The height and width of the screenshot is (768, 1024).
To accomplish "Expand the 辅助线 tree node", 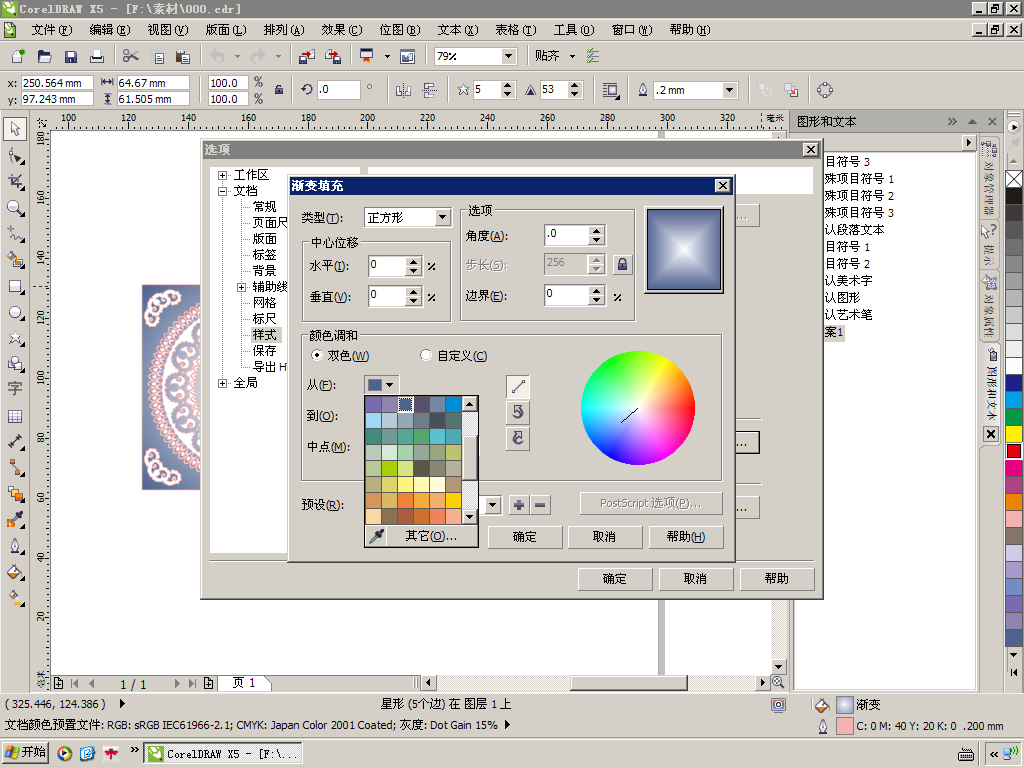I will point(242,287).
